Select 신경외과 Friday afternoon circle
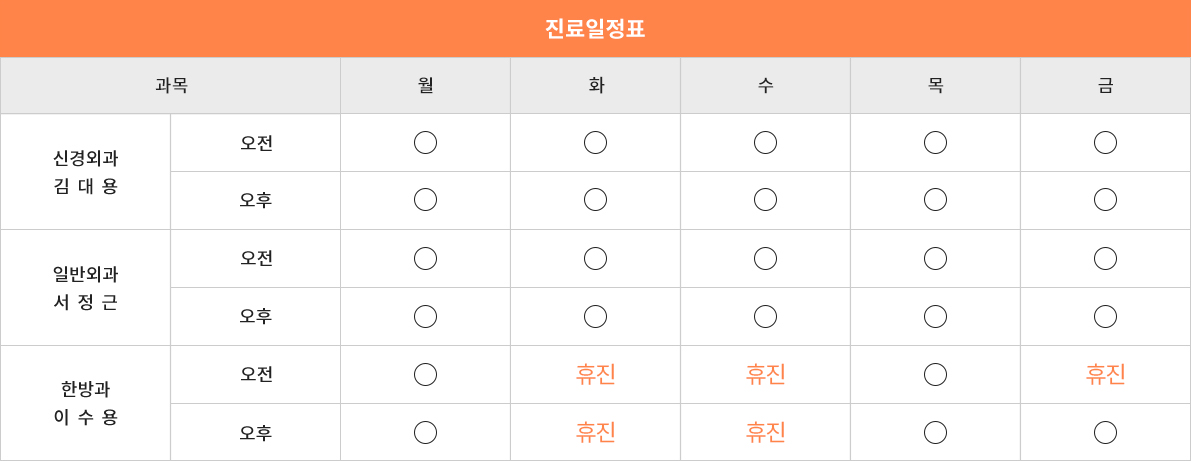1191x461 pixels. [x=1105, y=200]
